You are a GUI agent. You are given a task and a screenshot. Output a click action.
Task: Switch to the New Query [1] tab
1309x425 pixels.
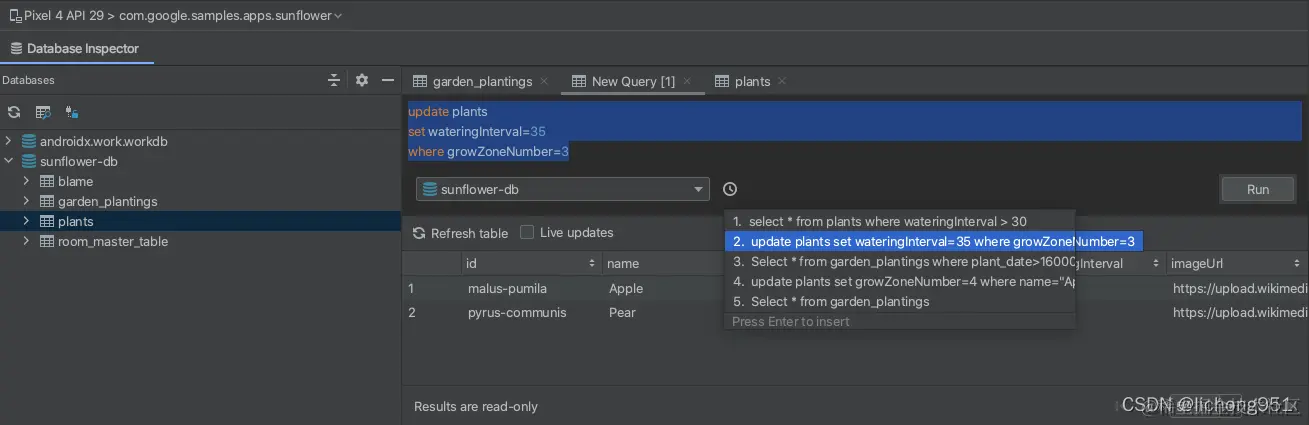pyautogui.click(x=633, y=81)
